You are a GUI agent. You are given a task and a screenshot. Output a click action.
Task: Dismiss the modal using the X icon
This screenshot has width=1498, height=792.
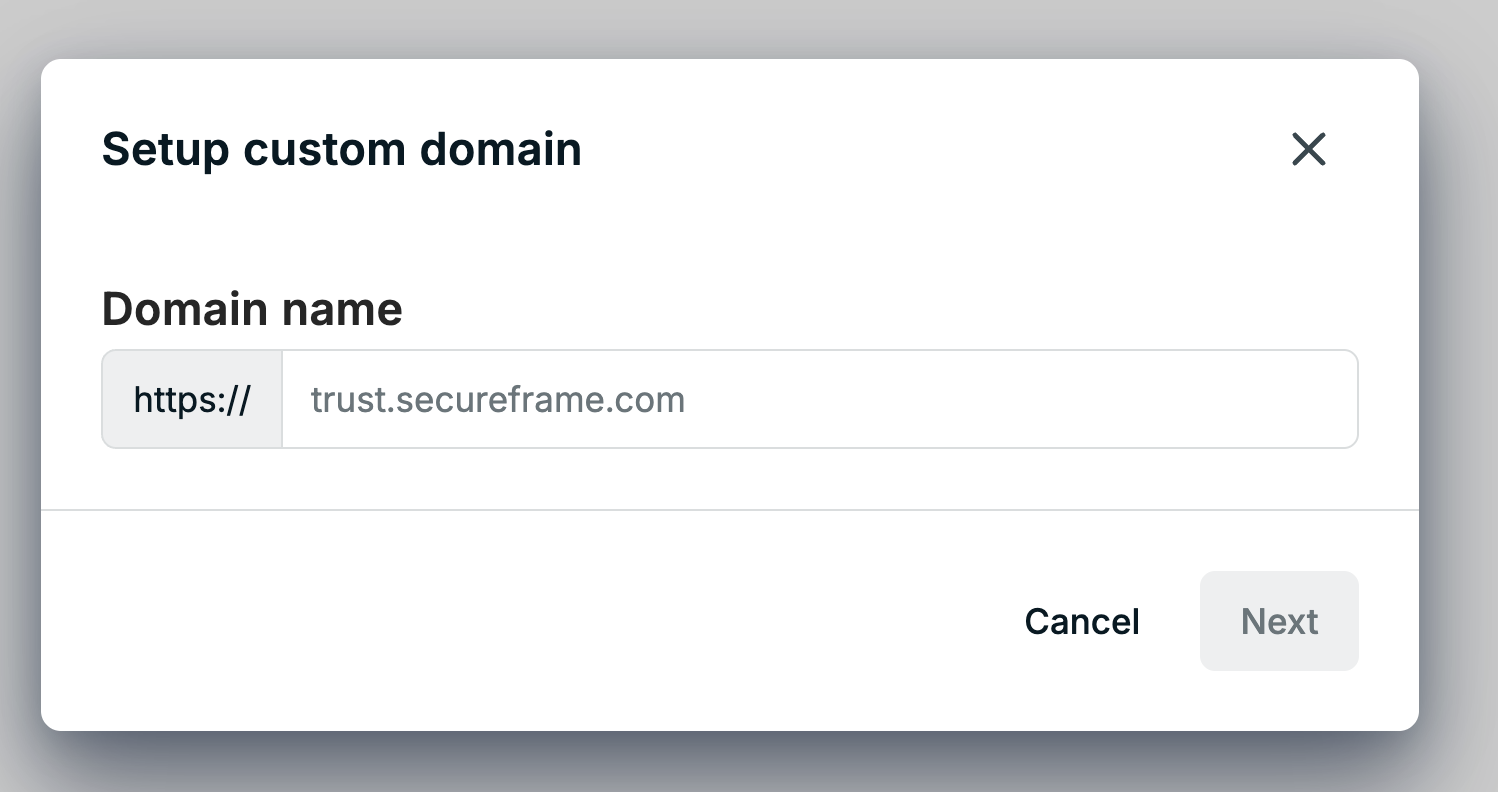point(1308,149)
